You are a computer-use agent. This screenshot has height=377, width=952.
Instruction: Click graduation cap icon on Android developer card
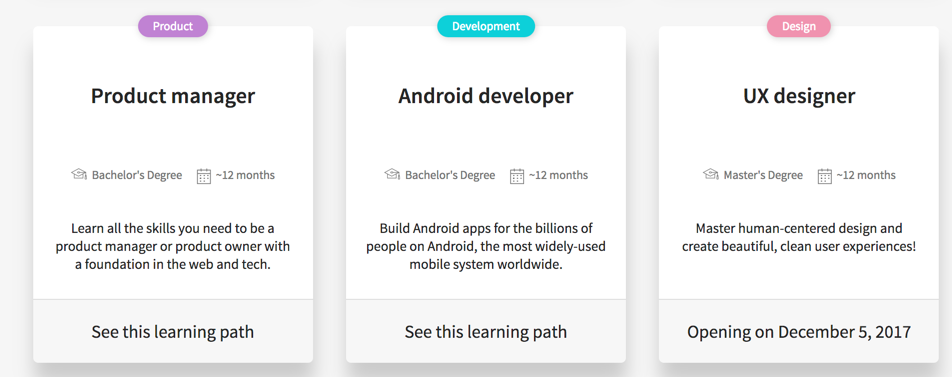pyautogui.click(x=392, y=175)
